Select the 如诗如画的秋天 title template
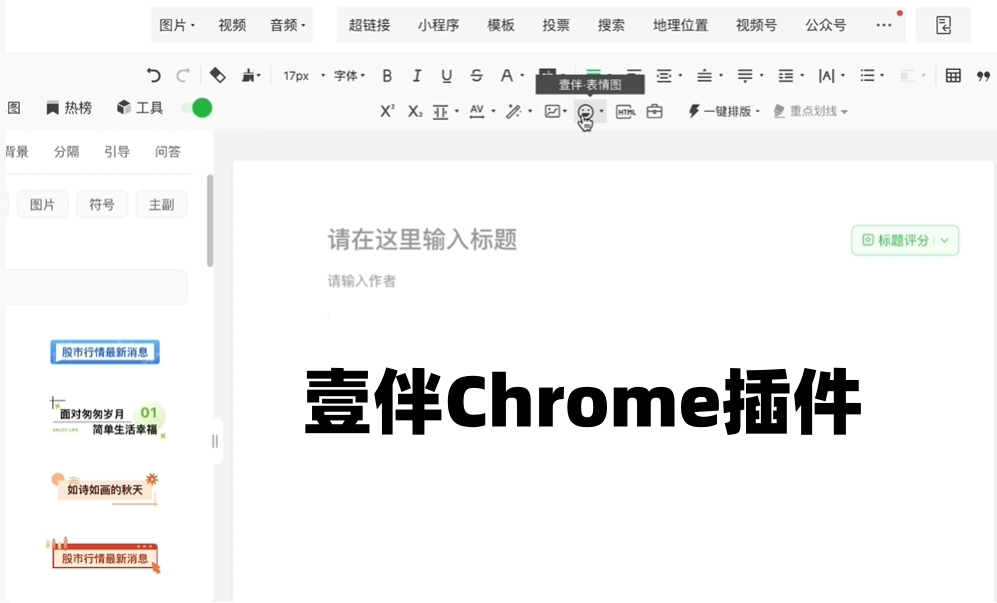This screenshot has width=997, height=603. tap(105, 489)
